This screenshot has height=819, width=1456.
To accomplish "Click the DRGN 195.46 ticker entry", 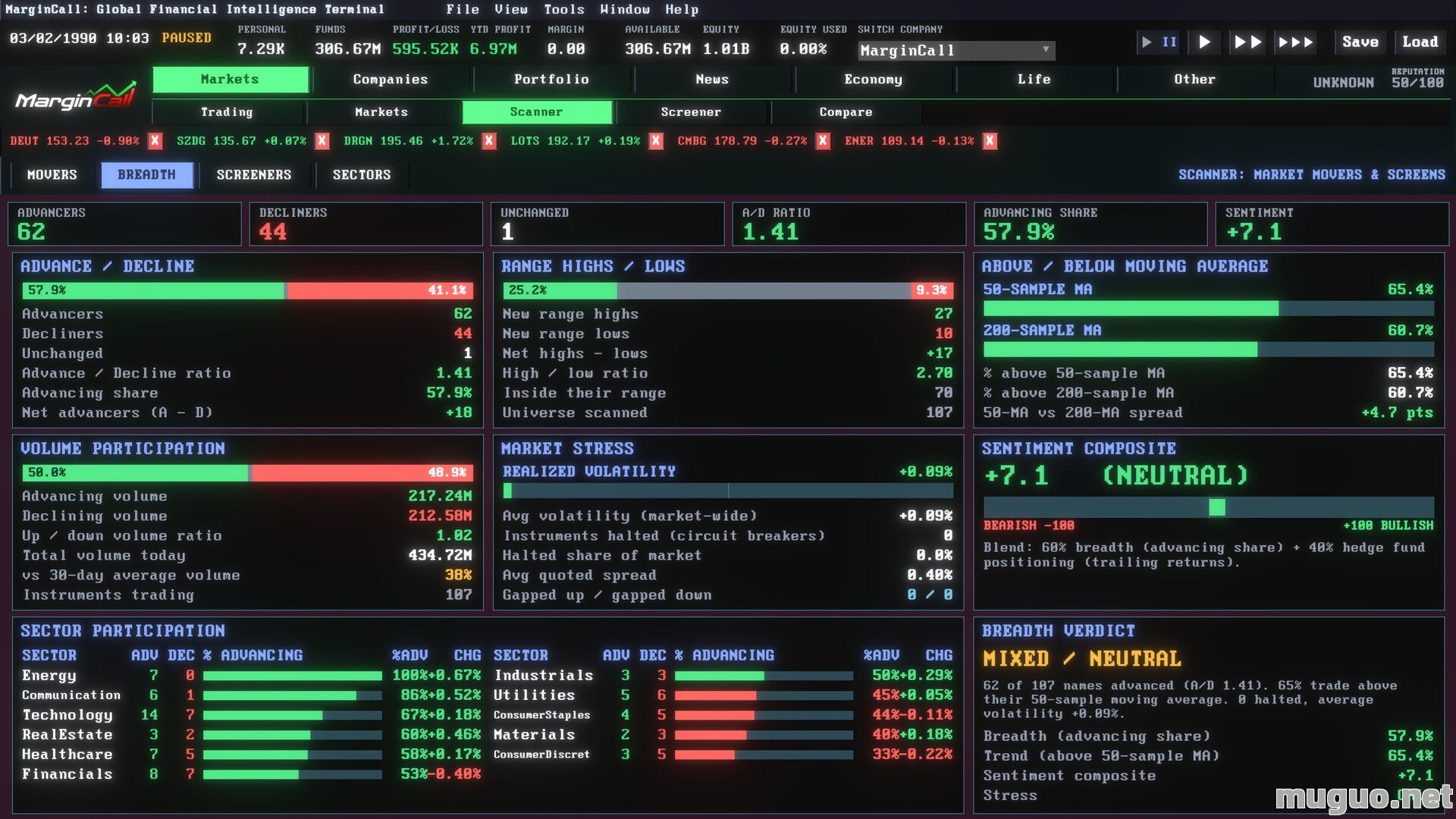I will [408, 141].
